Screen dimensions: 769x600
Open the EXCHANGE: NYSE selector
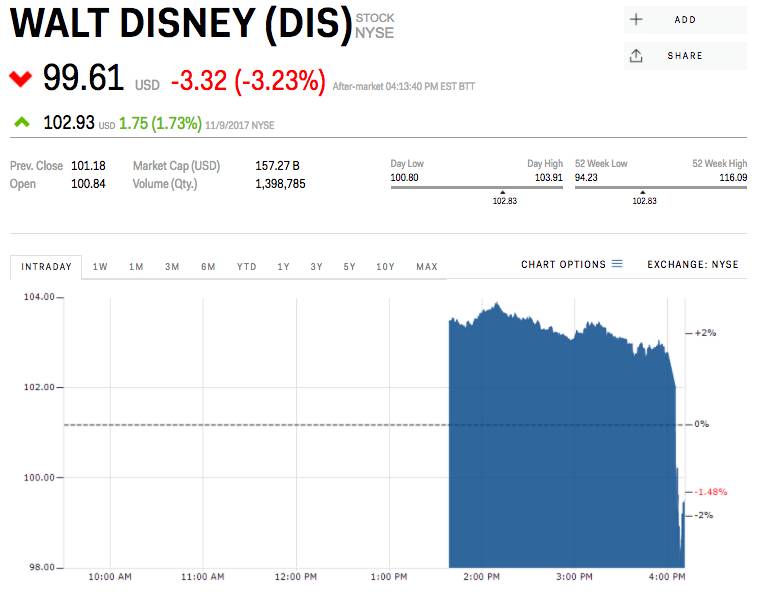point(692,265)
